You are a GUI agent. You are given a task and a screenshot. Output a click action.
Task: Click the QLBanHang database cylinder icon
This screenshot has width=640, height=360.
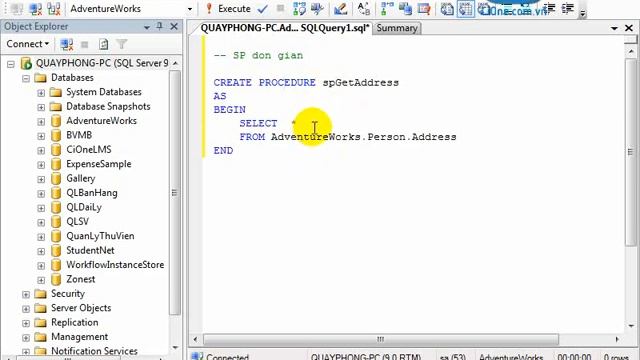pos(56,193)
